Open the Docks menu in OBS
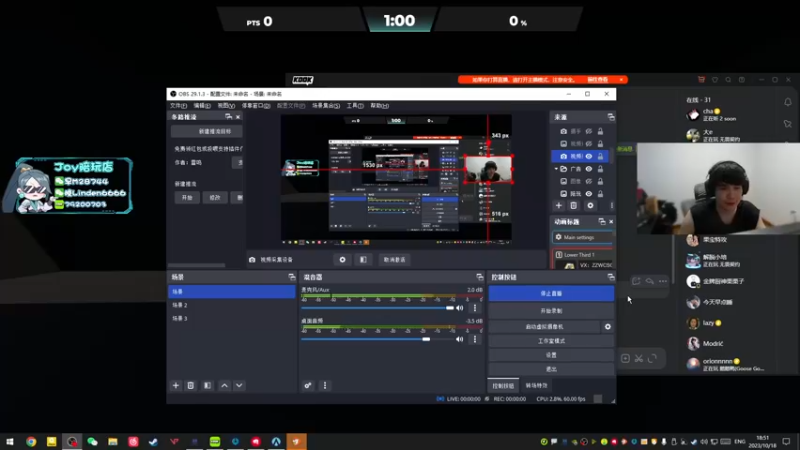The image size is (800, 450). point(256,106)
